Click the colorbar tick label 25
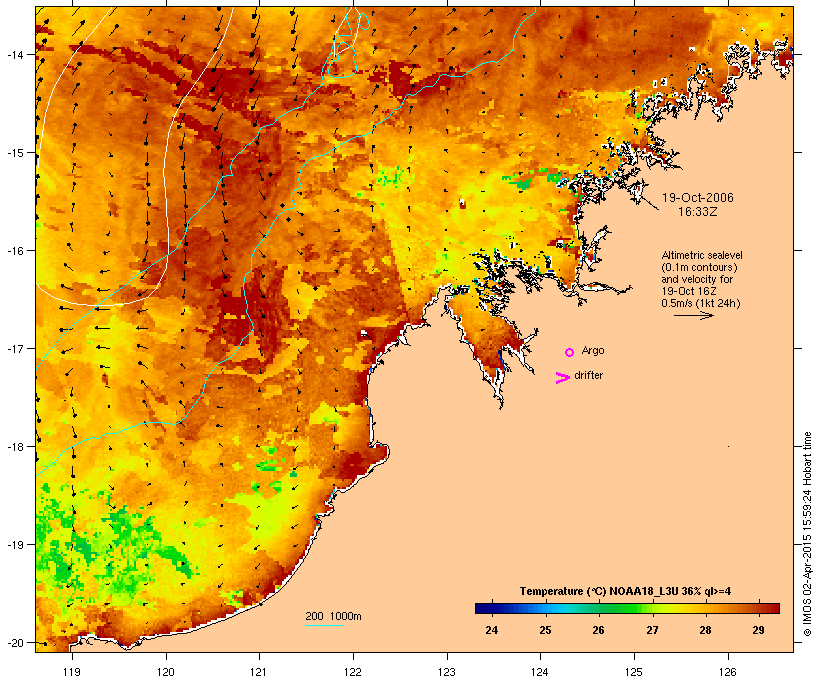Image resolution: width=820 pixels, height=680 pixels. click(545, 630)
